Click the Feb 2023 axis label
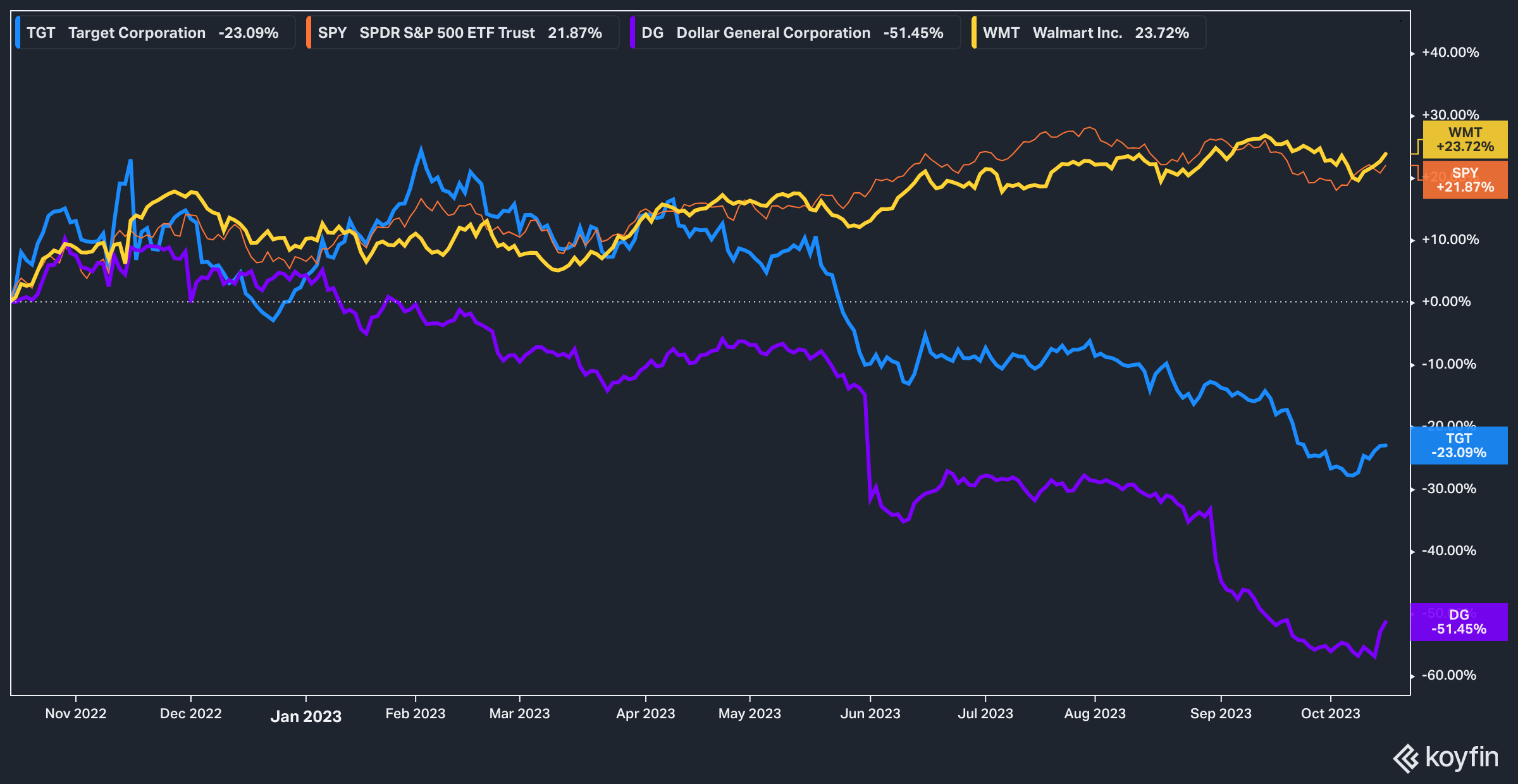Viewport: 1518px width, 784px height. coord(416,714)
